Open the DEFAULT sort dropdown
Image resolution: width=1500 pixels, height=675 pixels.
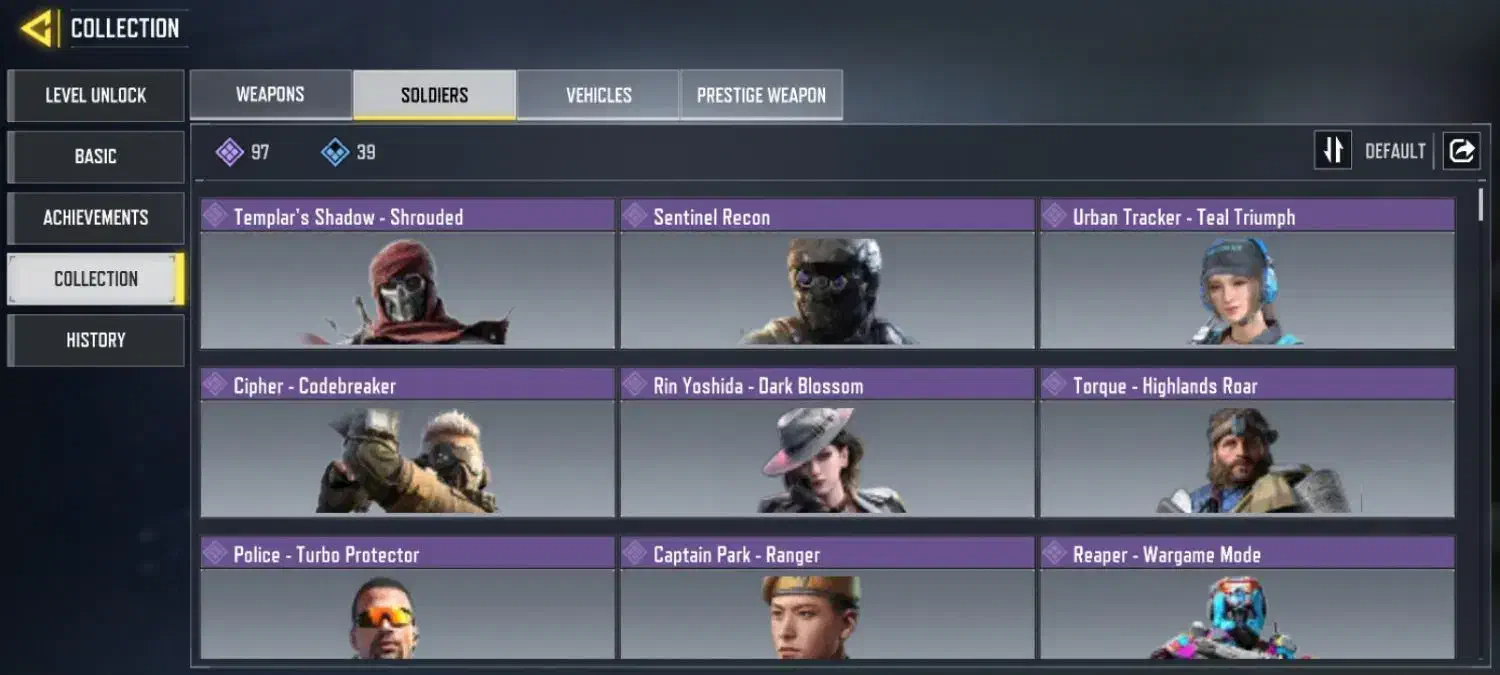1395,152
